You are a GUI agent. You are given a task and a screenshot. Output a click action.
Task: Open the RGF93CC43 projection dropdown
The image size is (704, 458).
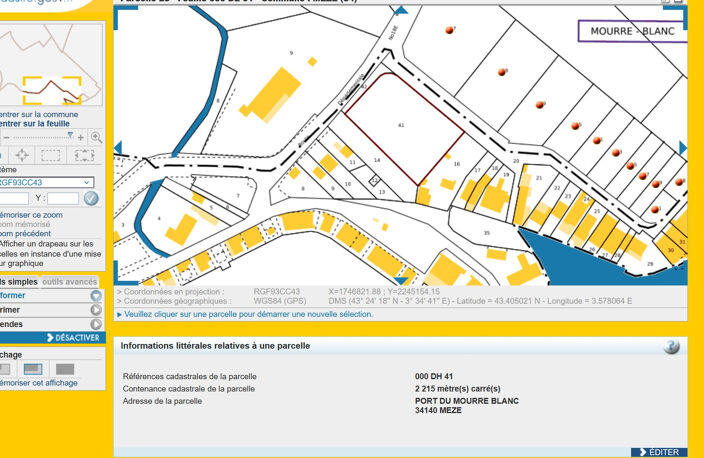click(x=46, y=182)
